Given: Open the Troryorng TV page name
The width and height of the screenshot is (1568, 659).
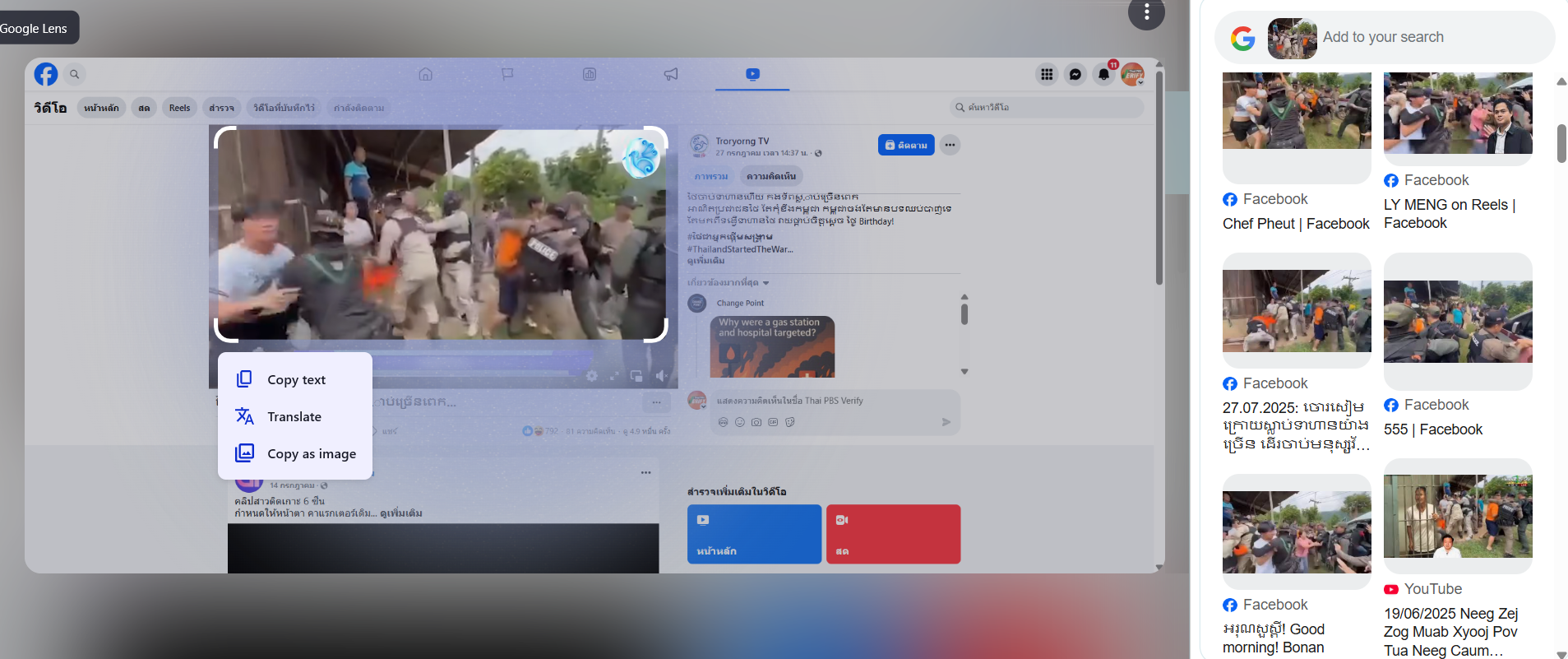Looking at the screenshot, I should tap(742, 141).
